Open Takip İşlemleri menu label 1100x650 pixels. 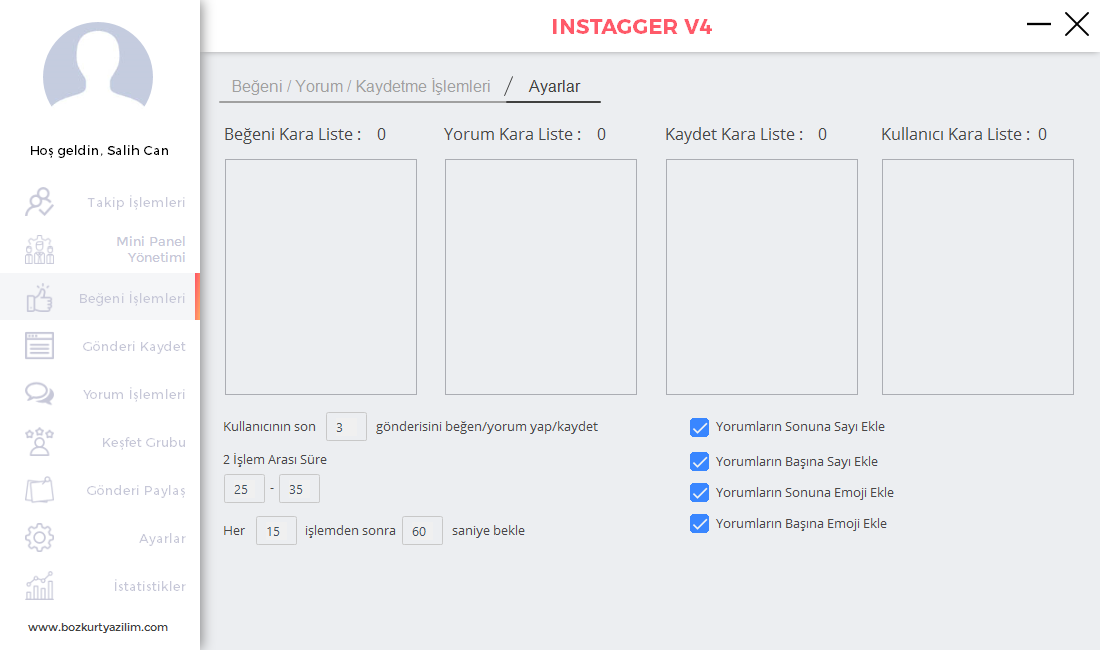click(x=136, y=203)
